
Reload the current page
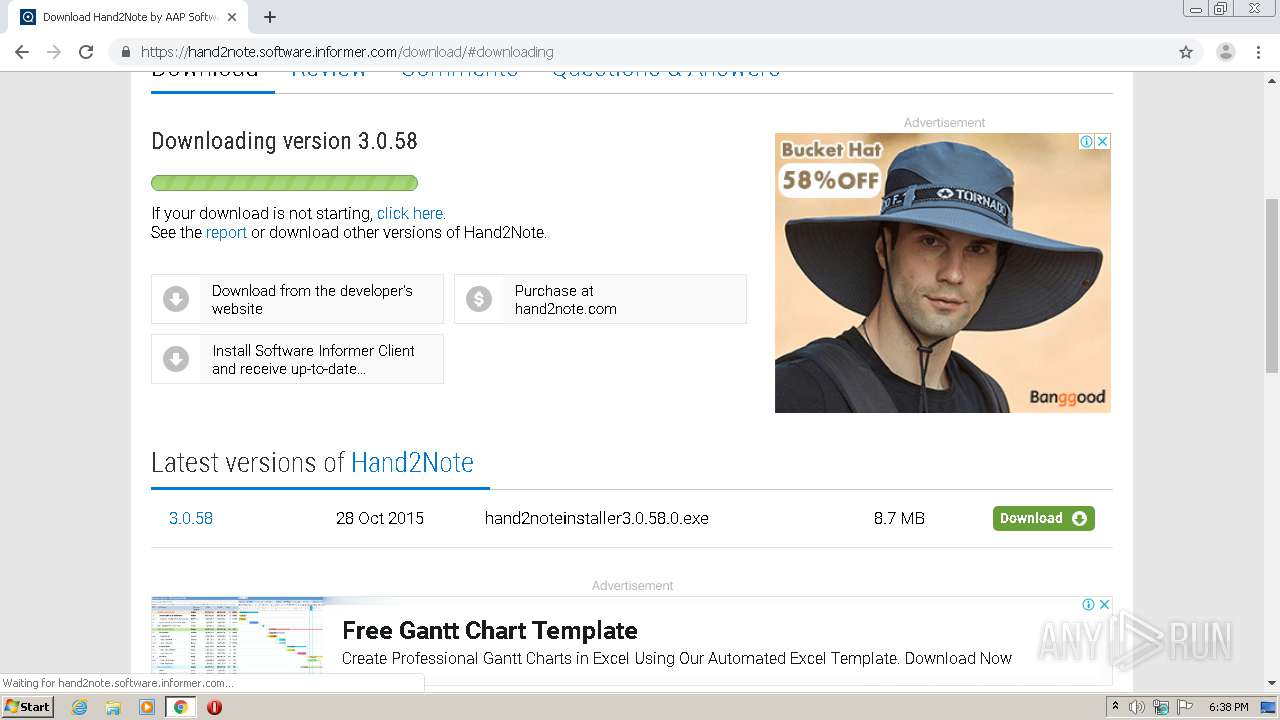(x=86, y=52)
